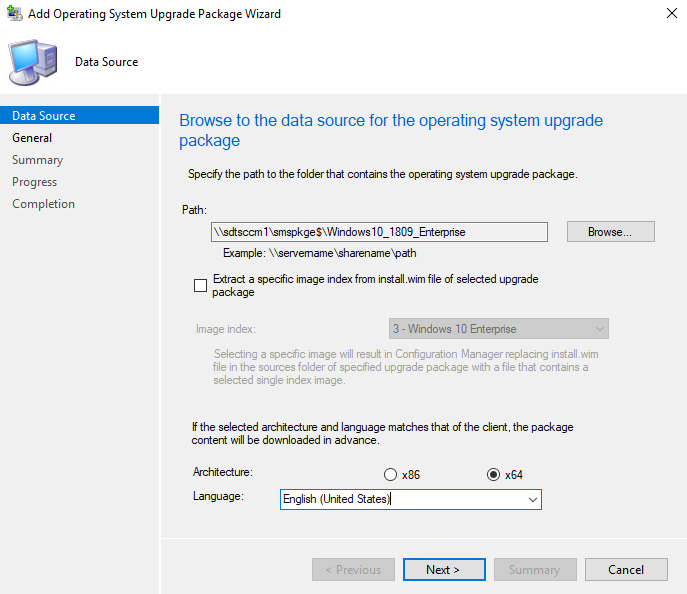The image size is (687, 594).
Task: Cancel the wizard with Cancel button
Action: [626, 569]
